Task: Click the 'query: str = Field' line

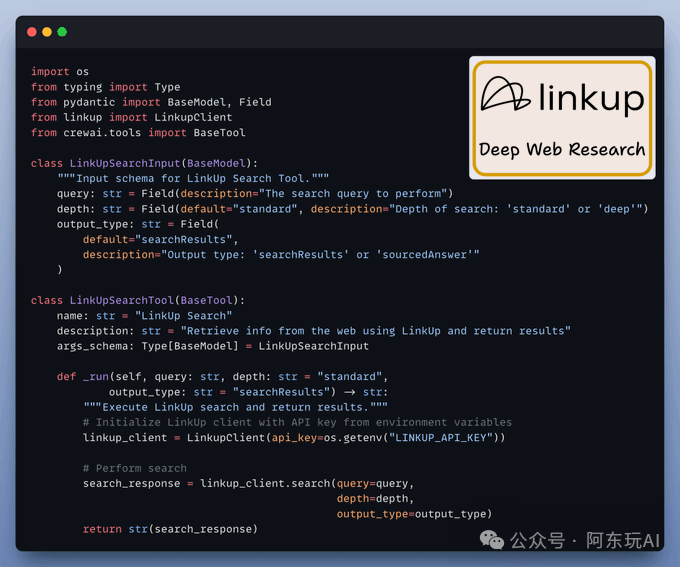Action: [255, 193]
